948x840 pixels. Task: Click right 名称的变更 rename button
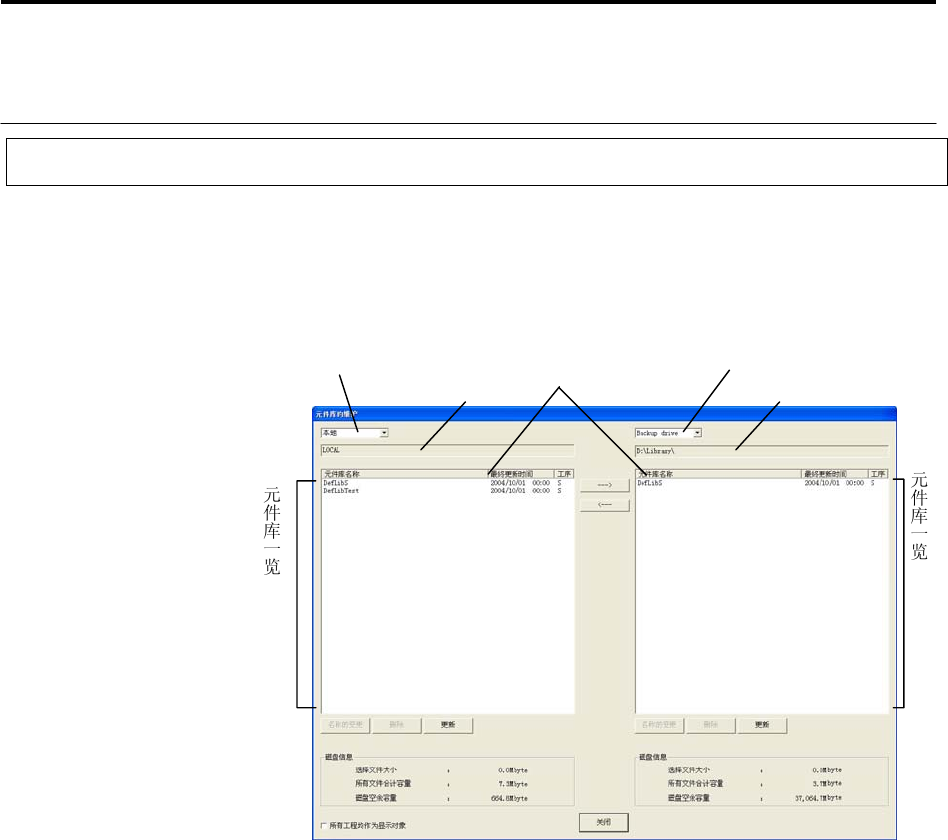click(659, 725)
